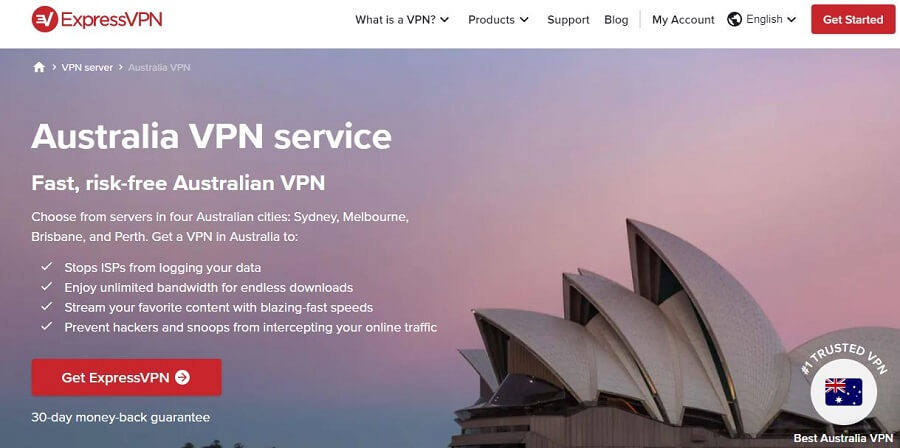Click the ExpressVPN logo icon
900x448 pixels.
[x=44, y=20]
